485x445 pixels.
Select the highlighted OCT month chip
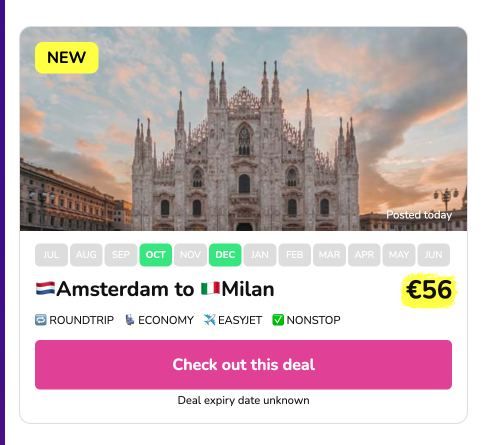156,255
